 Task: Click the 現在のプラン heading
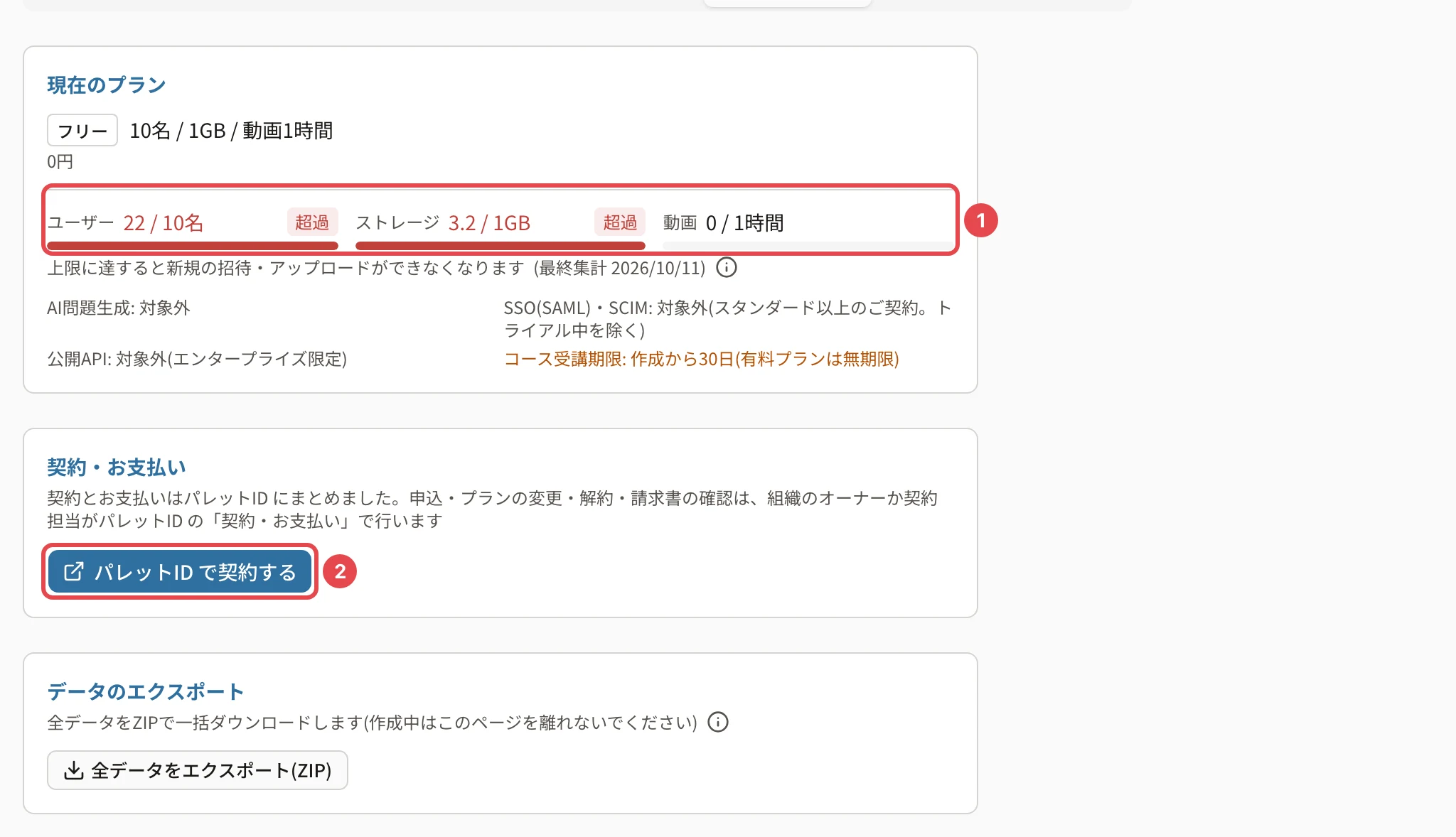[107, 85]
